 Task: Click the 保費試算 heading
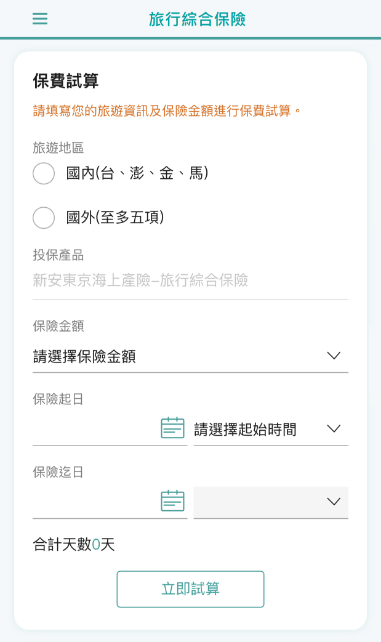click(x=65, y=81)
